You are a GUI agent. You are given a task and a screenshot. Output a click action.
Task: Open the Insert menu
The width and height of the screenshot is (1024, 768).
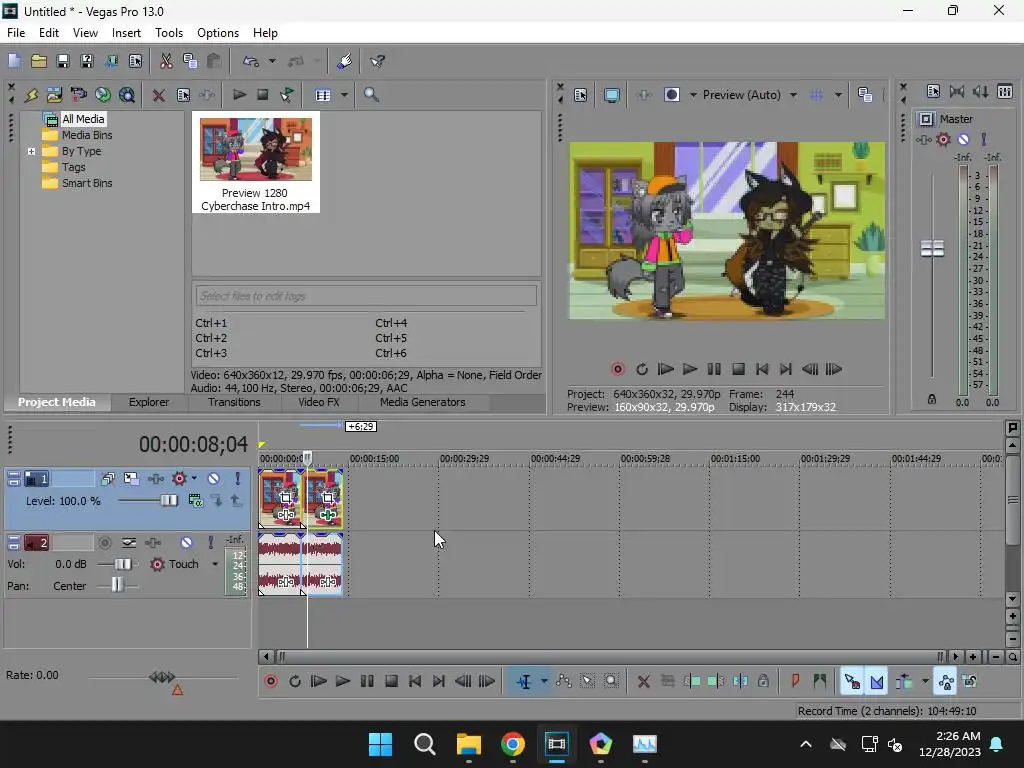coord(126,33)
